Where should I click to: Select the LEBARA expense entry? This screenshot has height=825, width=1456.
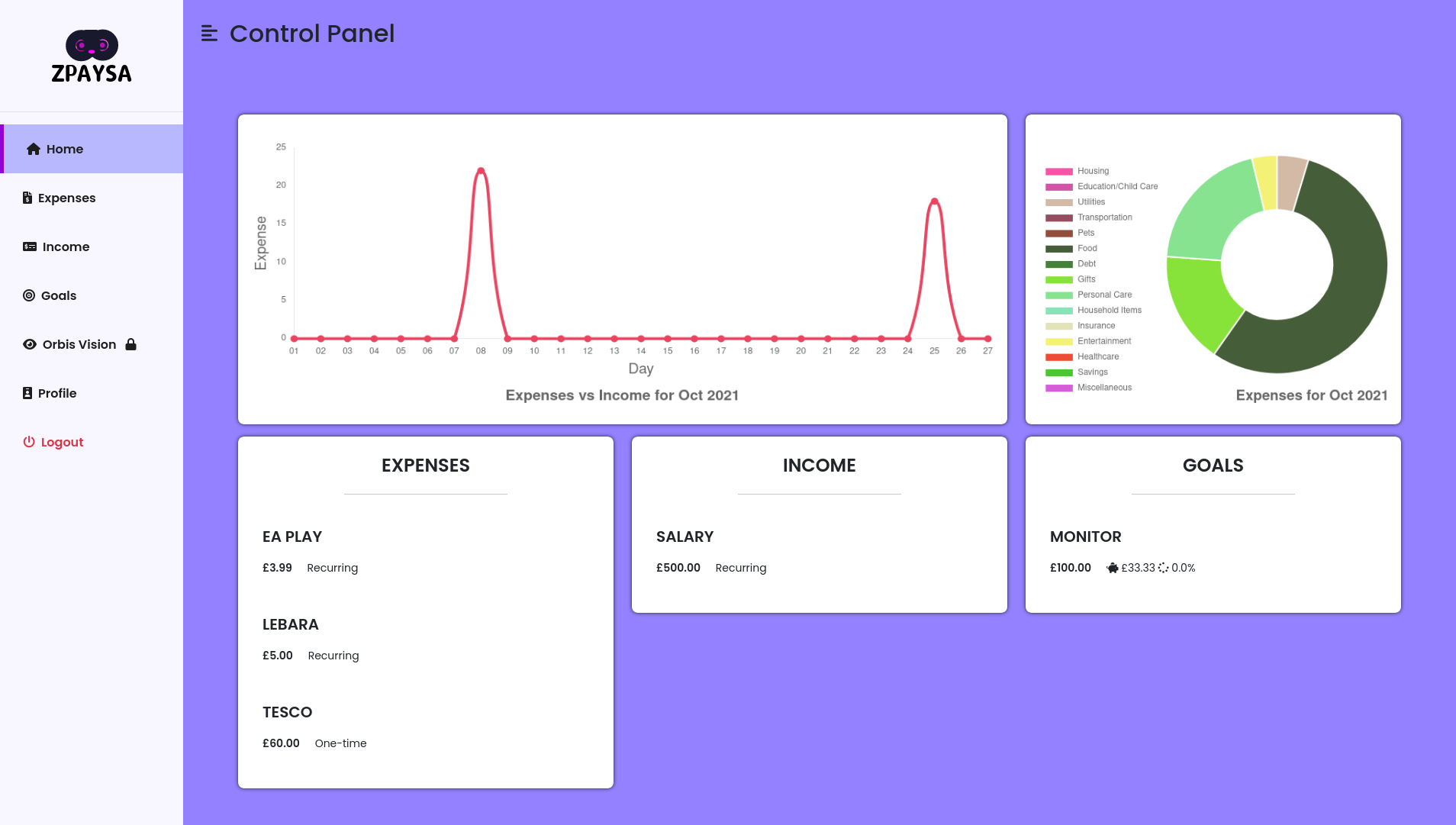pyautogui.click(x=426, y=640)
